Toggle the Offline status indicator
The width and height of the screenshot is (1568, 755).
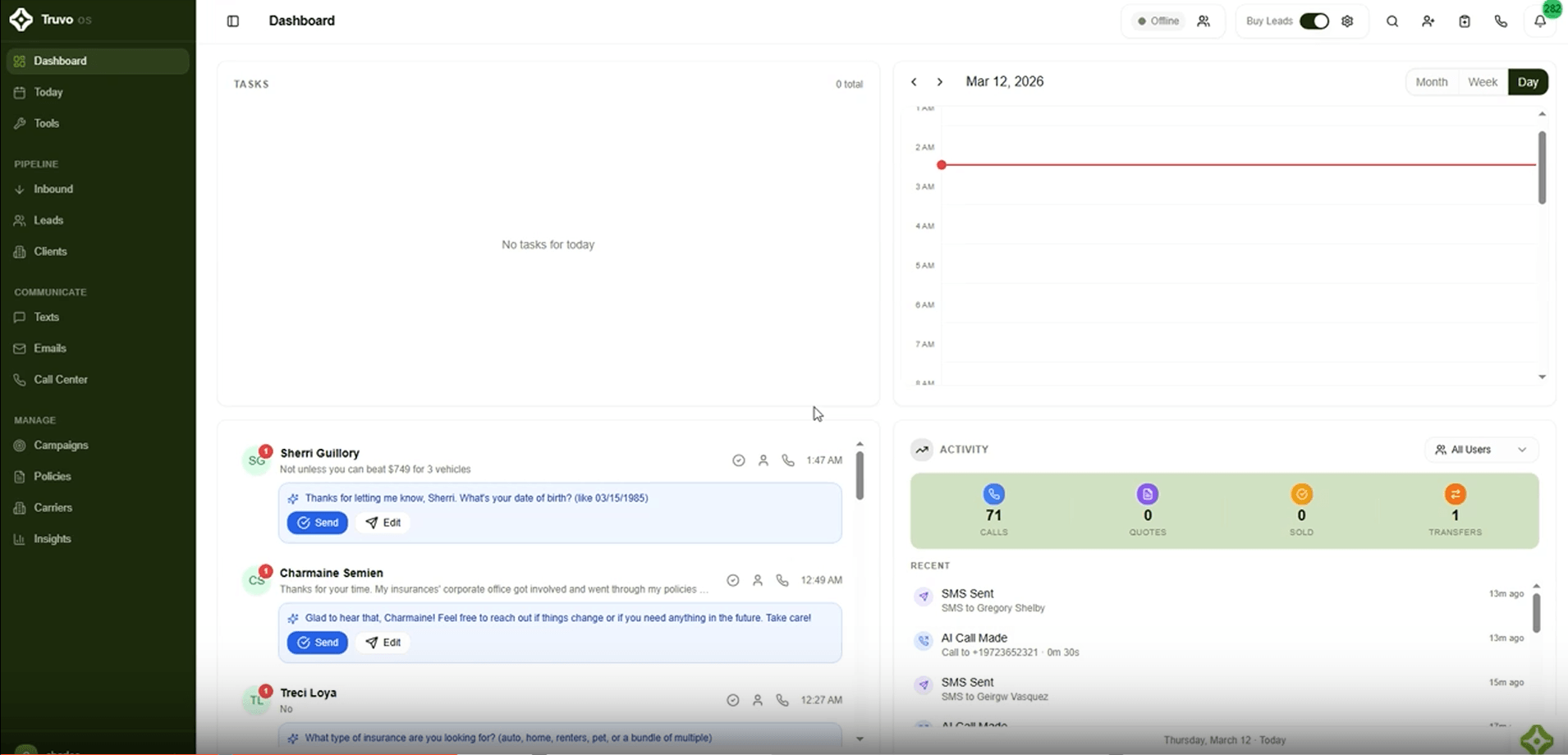1158,21
